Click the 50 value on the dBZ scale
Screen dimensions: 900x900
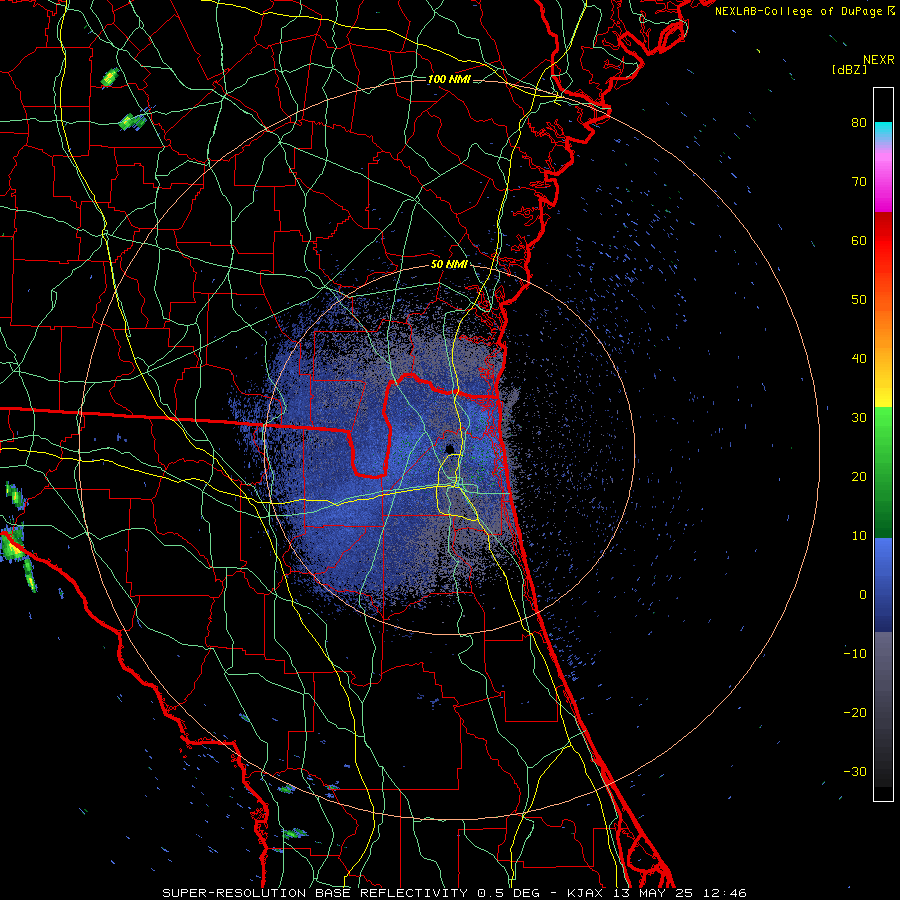859,300
